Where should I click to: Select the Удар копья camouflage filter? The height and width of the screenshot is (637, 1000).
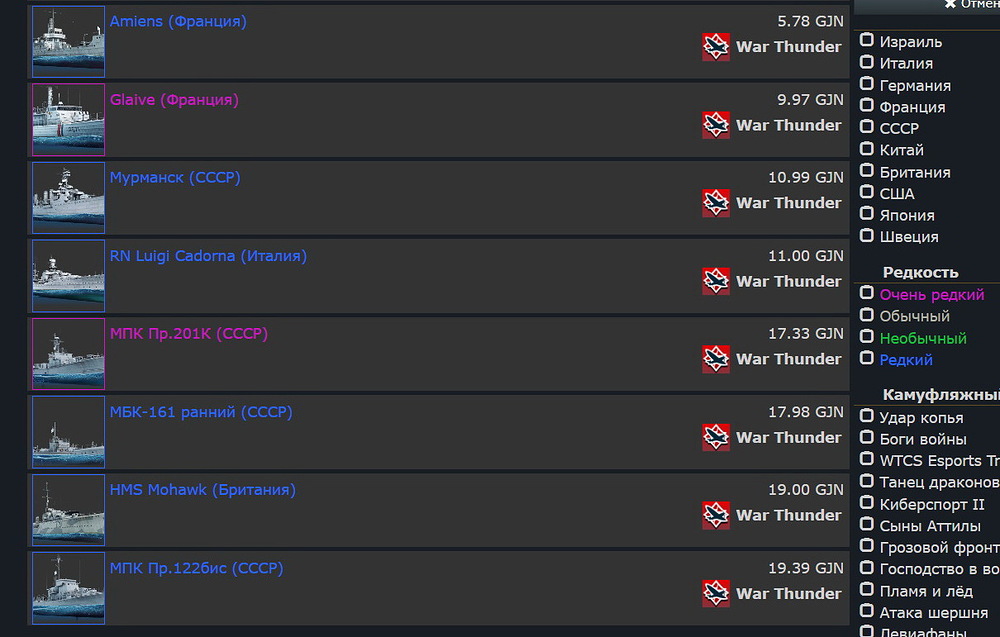866,416
